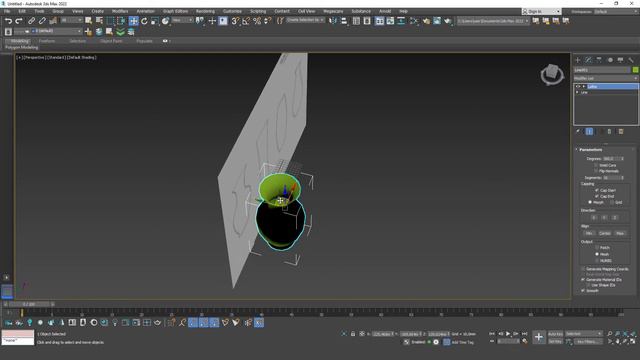Toggle the Angle Snap icon
The height and width of the screenshot is (360, 640).
click(x=246, y=21)
